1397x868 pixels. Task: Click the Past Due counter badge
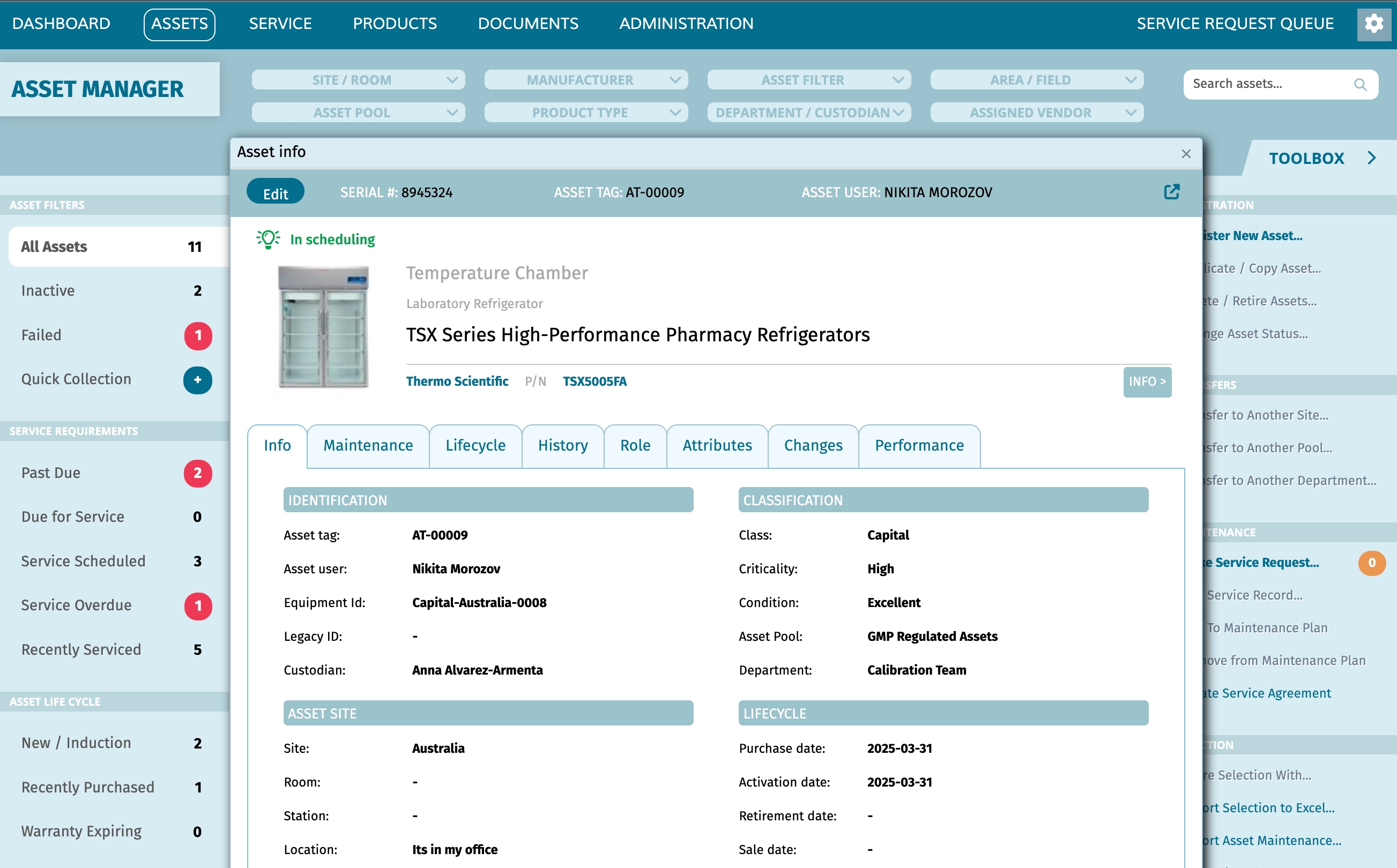198,473
